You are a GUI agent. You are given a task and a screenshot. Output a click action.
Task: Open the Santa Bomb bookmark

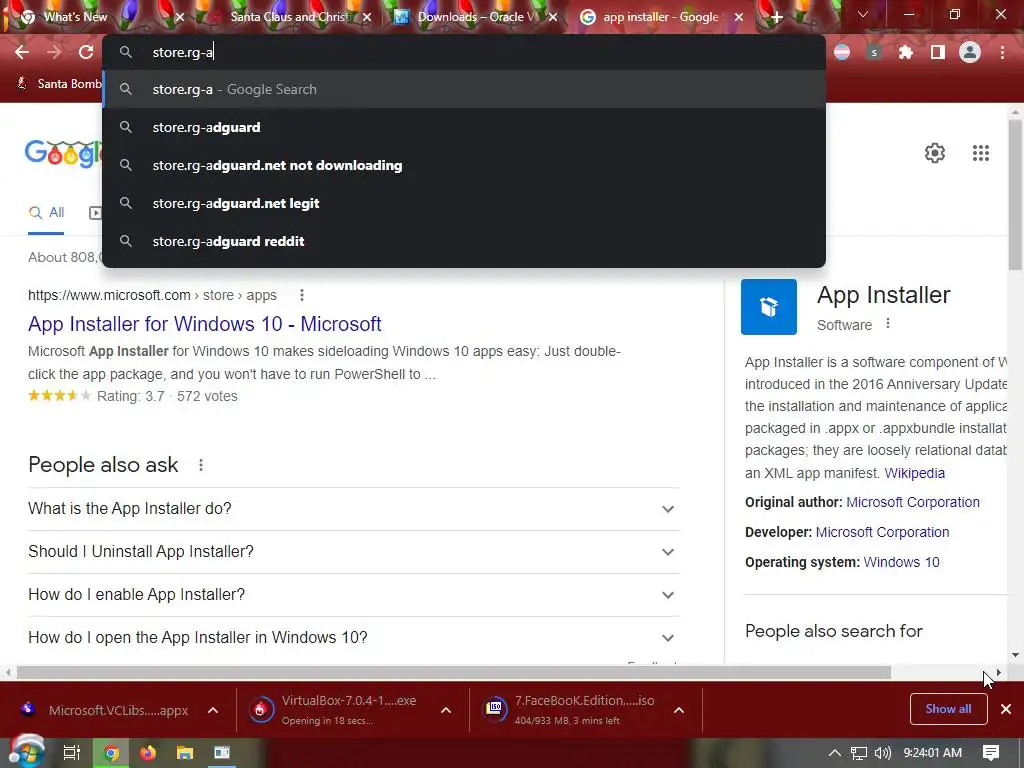(x=60, y=84)
